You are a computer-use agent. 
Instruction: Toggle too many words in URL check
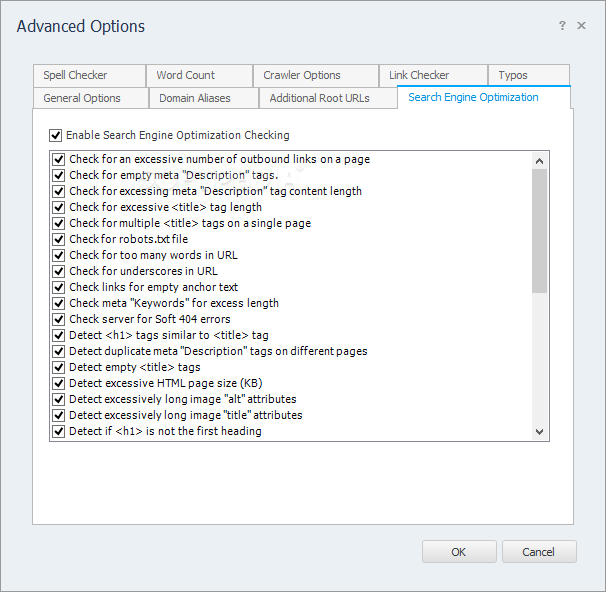coord(58,255)
